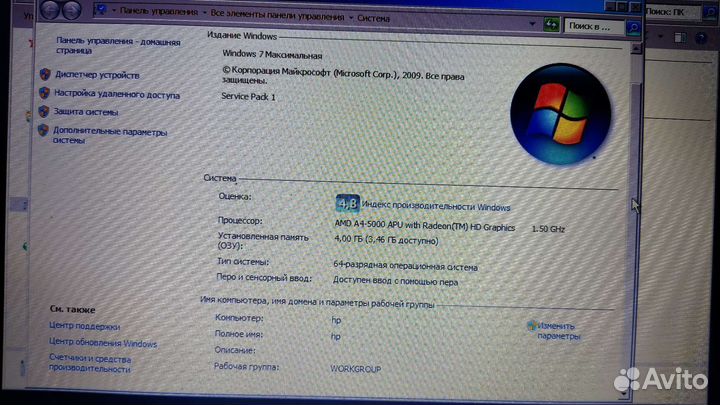Click the Поиск в search field
This screenshot has width=720, height=405.
pos(594,27)
